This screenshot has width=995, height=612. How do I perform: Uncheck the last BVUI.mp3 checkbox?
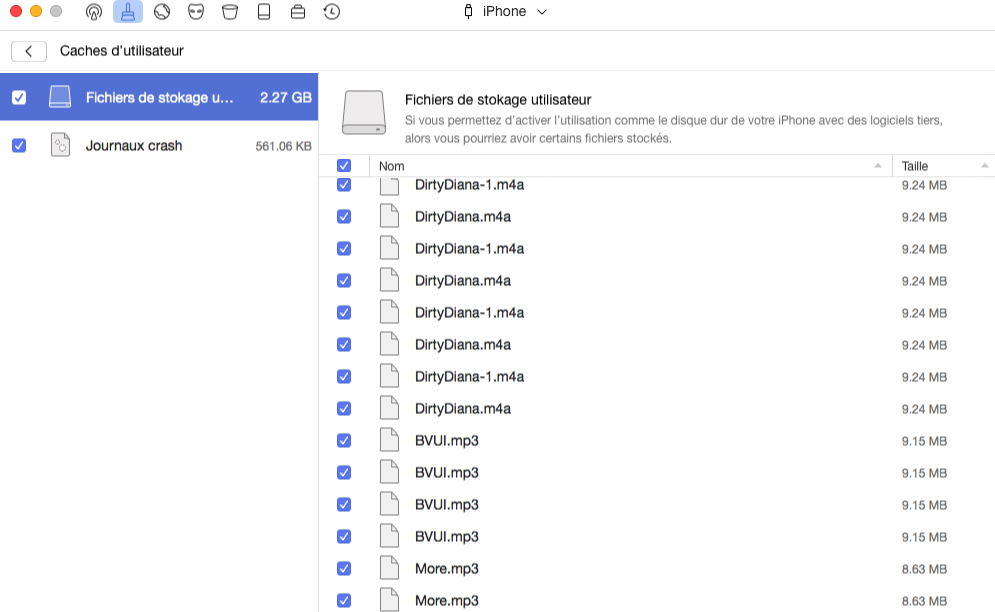pyautogui.click(x=344, y=536)
